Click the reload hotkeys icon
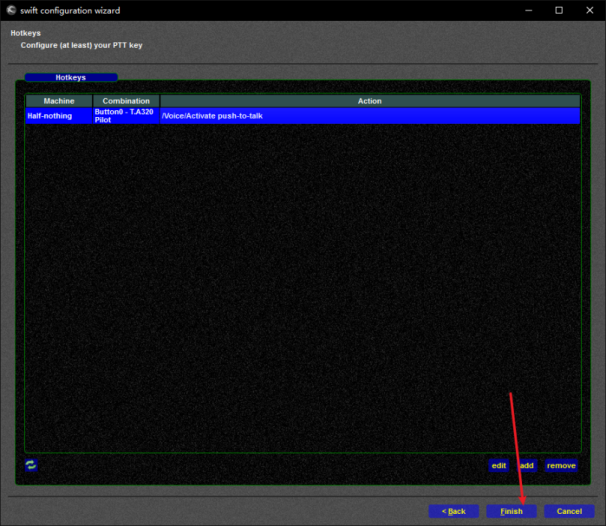The height and width of the screenshot is (526, 606). tap(31, 465)
